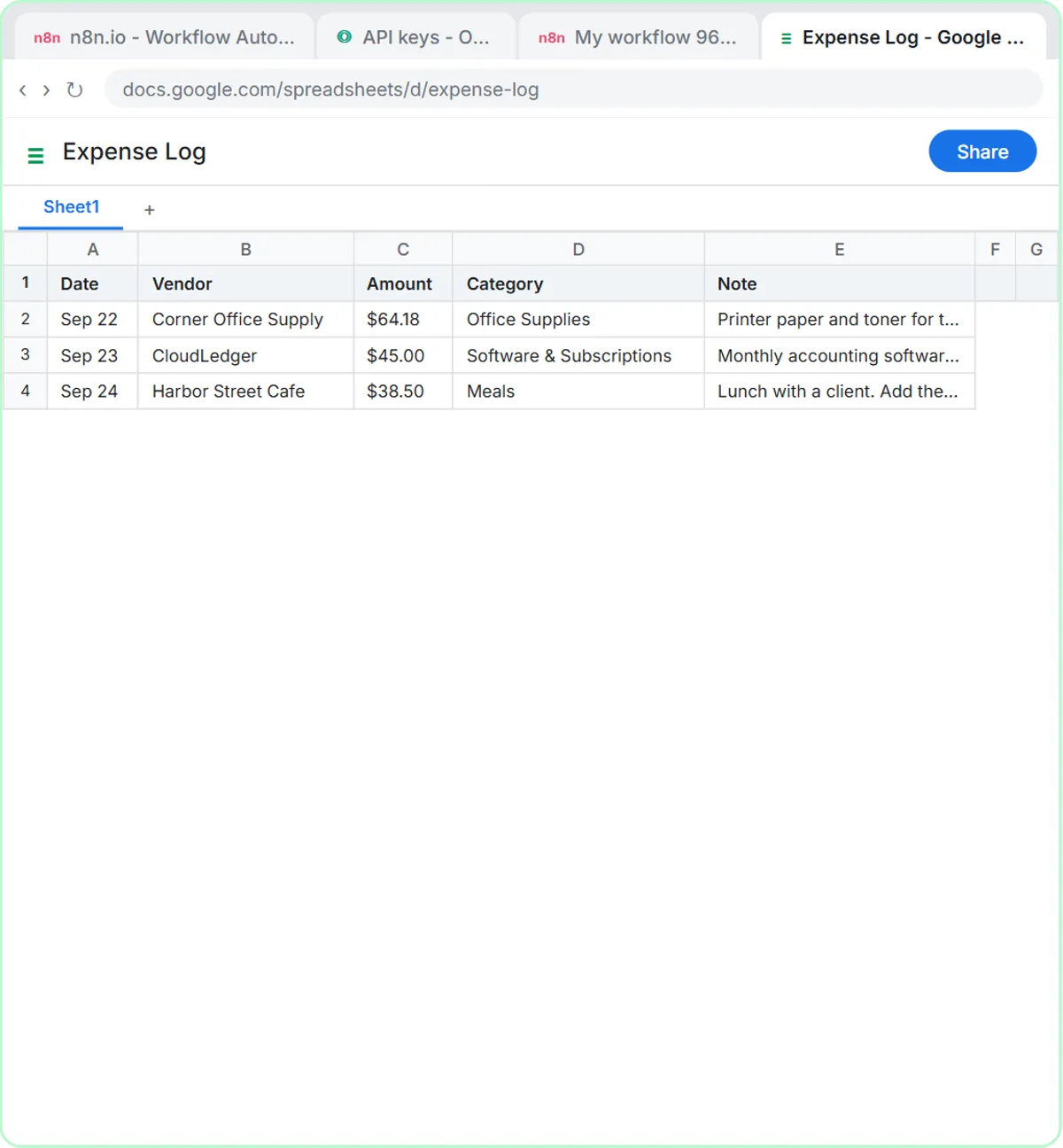Select column D header
1063x1148 pixels.
[x=578, y=250]
